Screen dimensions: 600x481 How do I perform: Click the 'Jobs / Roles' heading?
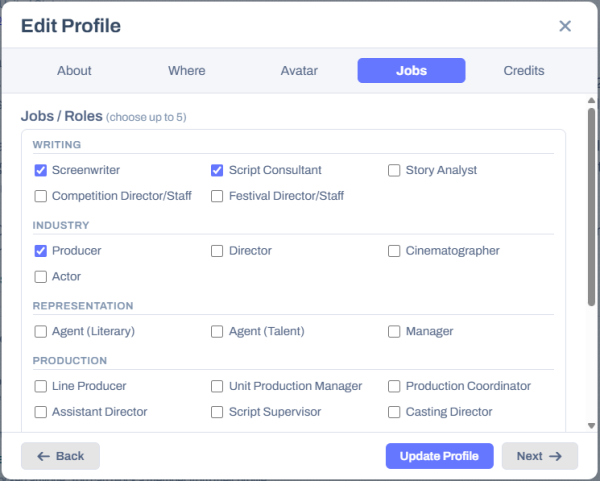(62, 116)
